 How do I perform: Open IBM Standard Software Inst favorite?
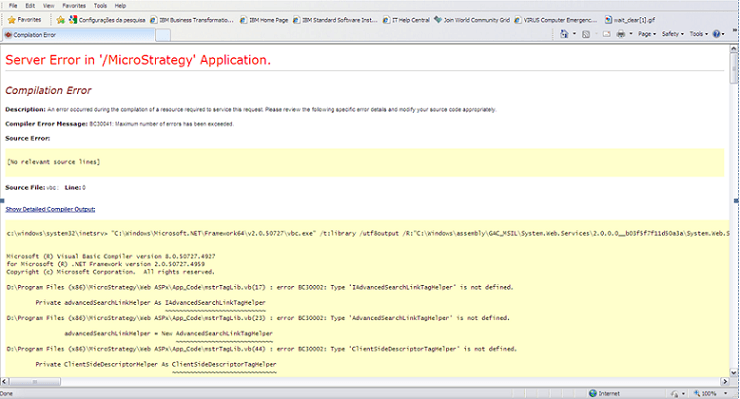click(335, 20)
